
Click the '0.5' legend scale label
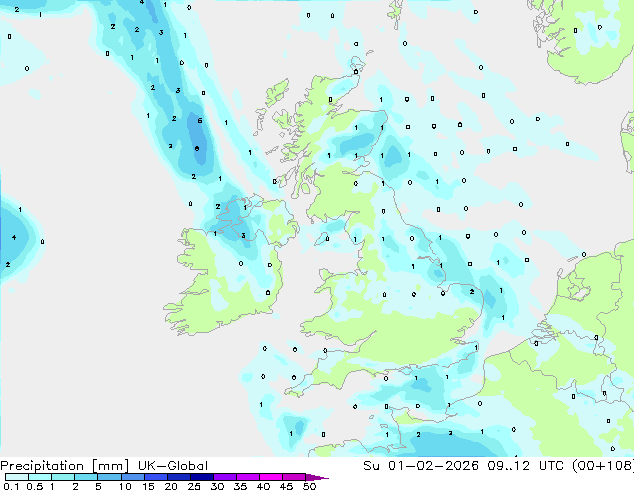coord(35,486)
